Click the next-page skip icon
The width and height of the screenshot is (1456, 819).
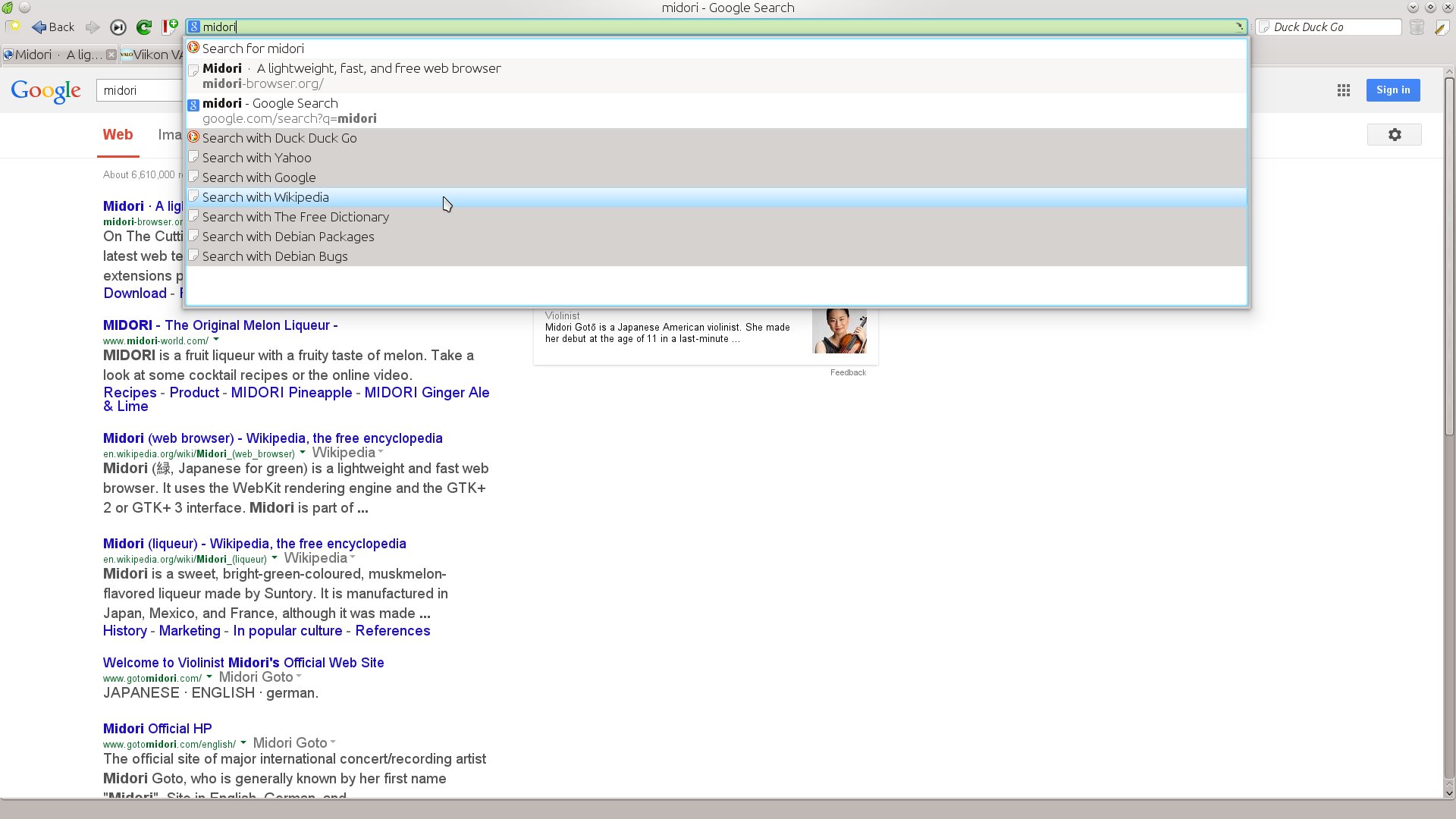118,27
